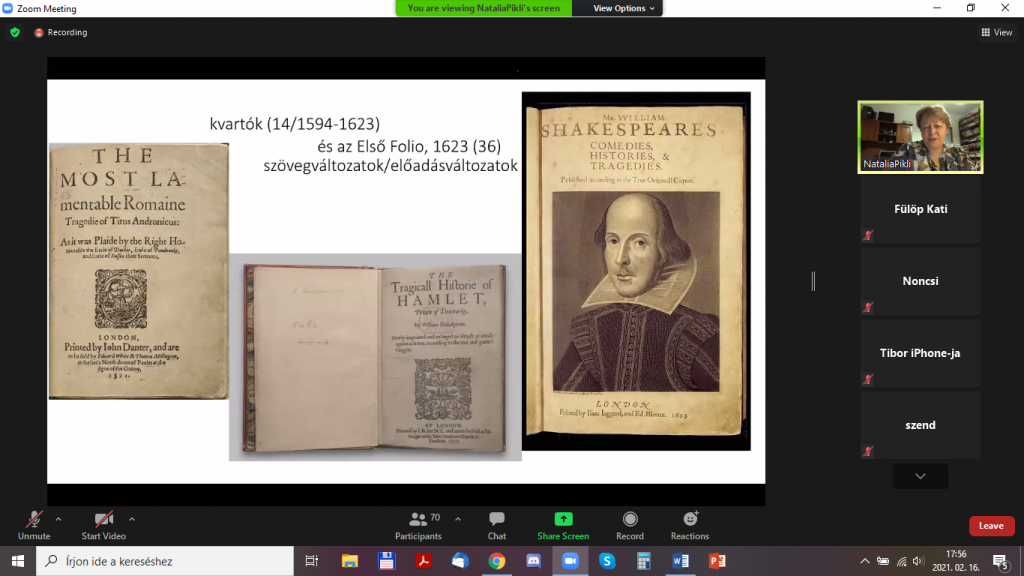
Task: Click the Titus Andronicus quarto image
Action: tap(138, 271)
